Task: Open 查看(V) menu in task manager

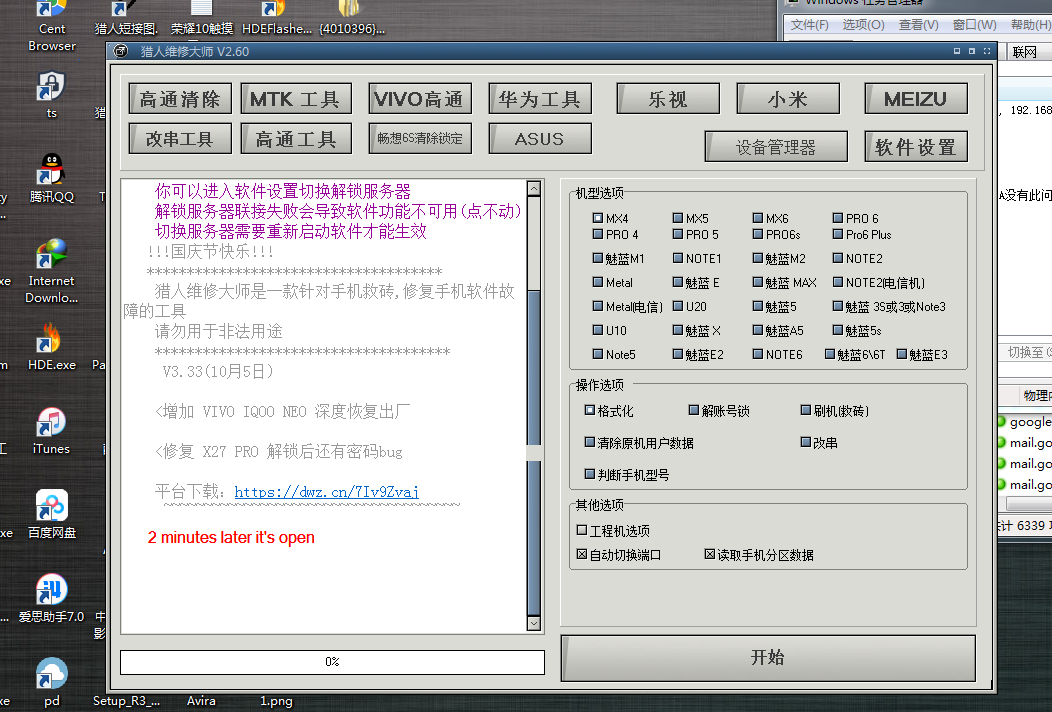Action: 918,25
